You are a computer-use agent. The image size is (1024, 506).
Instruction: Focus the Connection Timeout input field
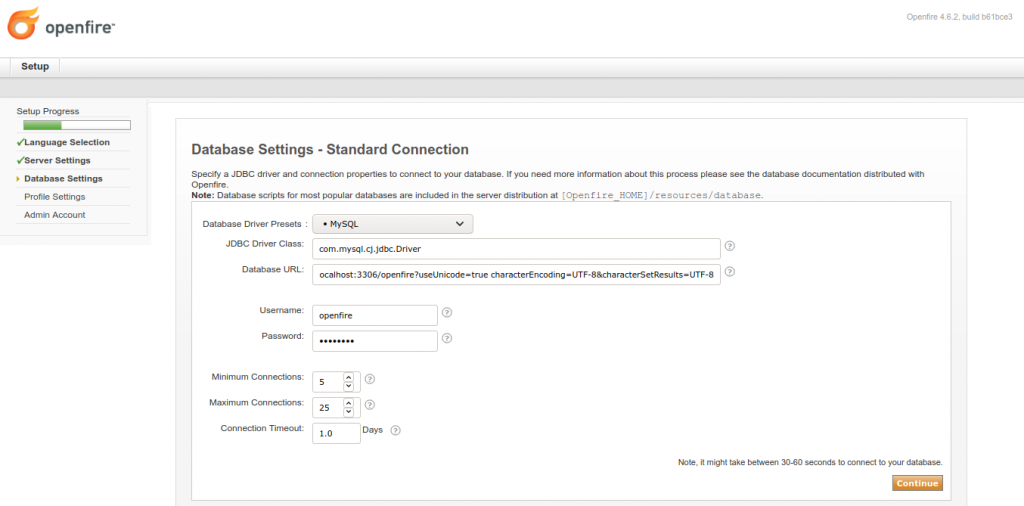[x=336, y=434]
